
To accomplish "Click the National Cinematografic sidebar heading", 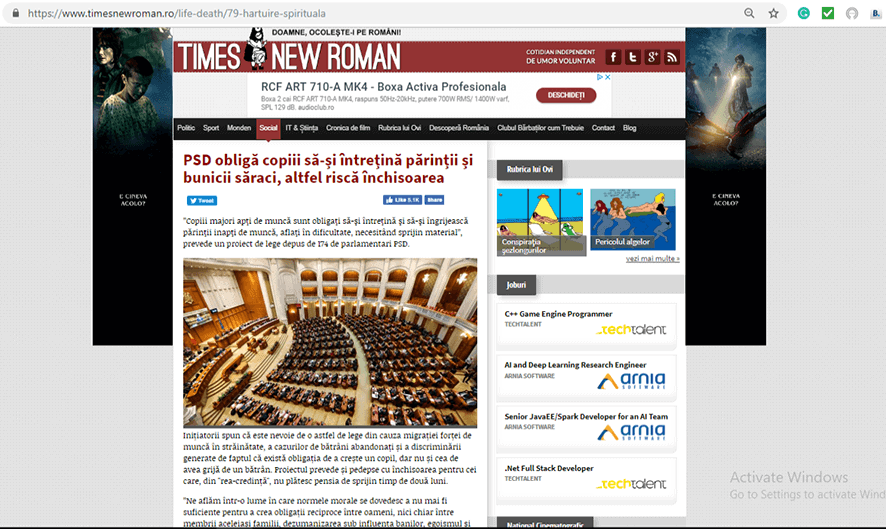I will 545,523.
